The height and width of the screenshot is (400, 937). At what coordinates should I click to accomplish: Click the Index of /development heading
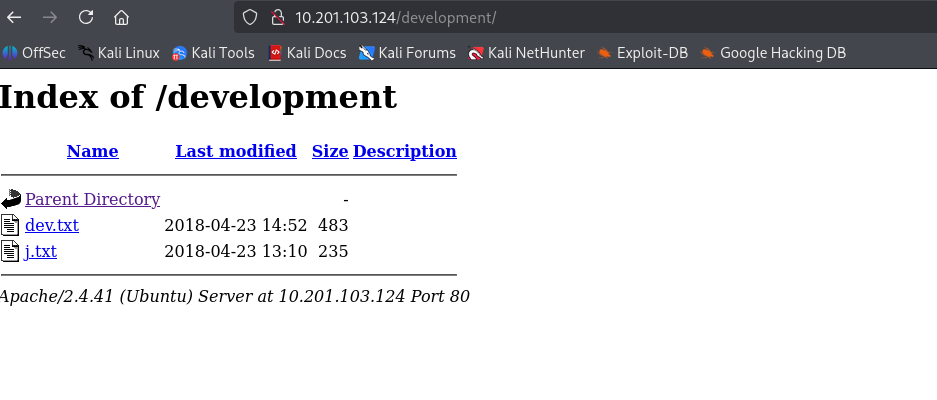click(198, 97)
